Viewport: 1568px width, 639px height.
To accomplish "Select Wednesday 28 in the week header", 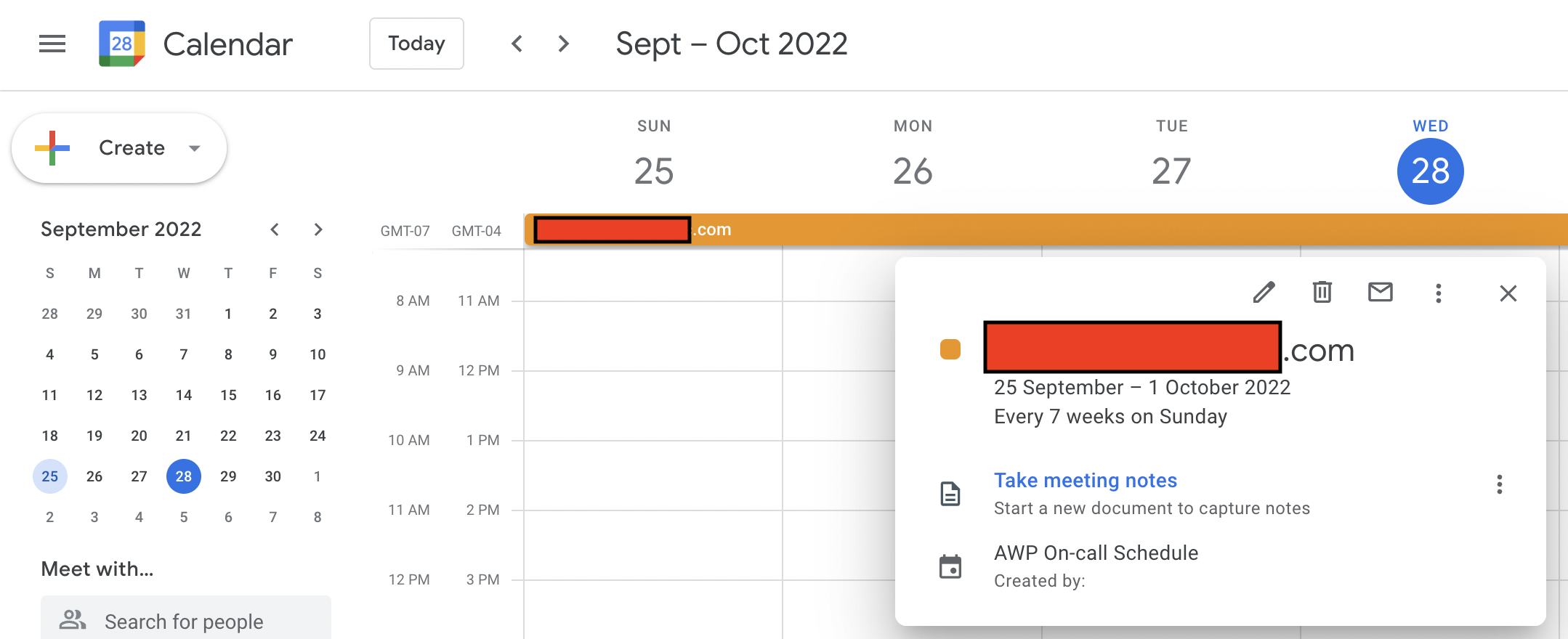I will (1429, 171).
